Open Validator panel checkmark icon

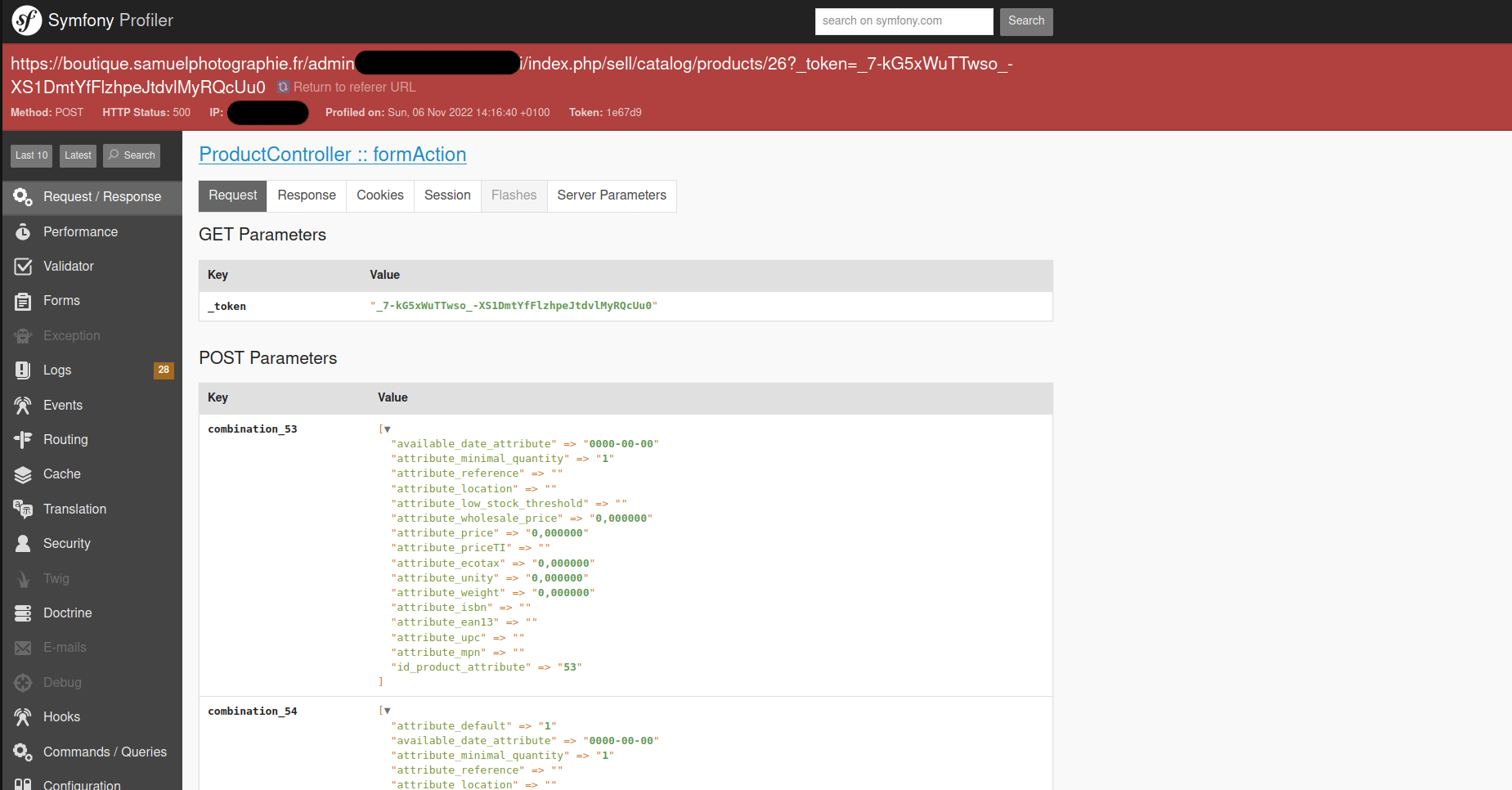point(23,267)
